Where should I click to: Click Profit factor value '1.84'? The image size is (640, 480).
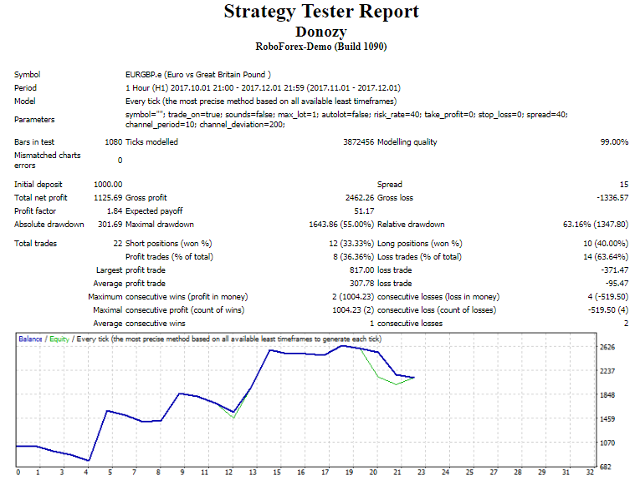click(x=114, y=211)
